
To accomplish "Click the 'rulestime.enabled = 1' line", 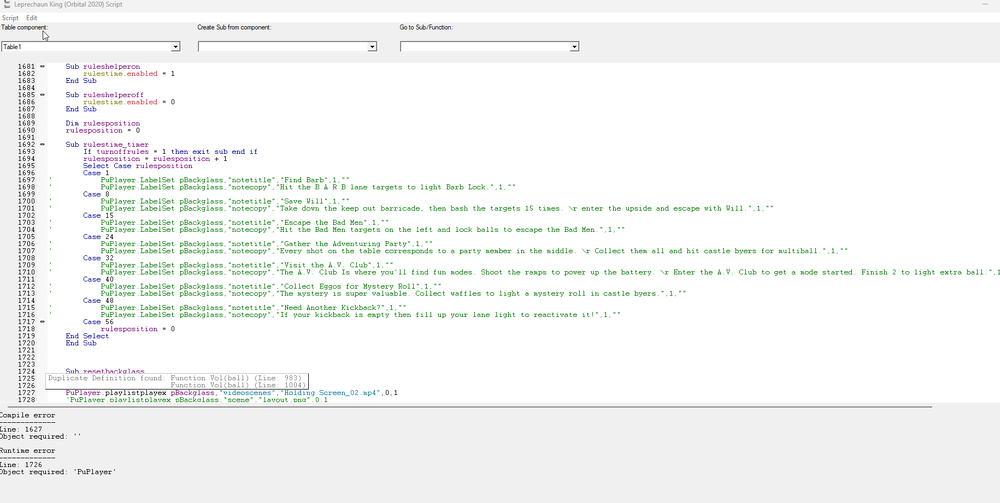I will coord(129,74).
